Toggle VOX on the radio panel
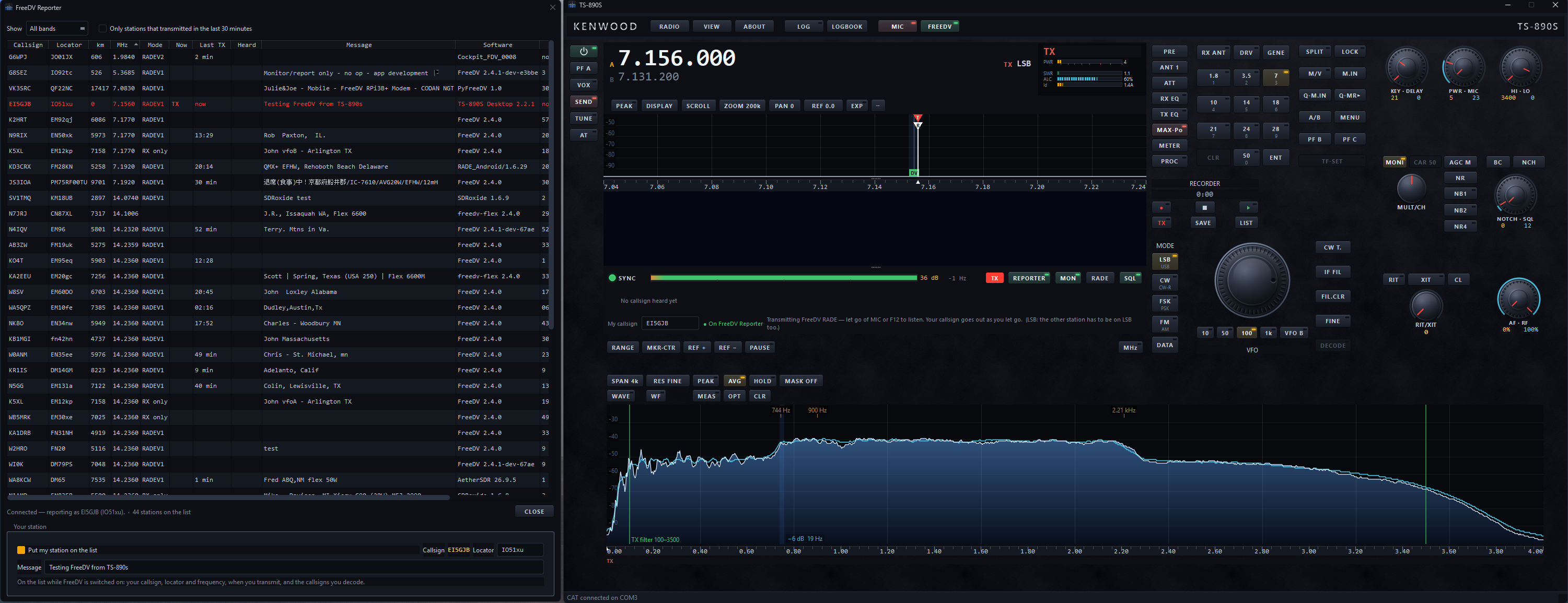 click(x=584, y=85)
